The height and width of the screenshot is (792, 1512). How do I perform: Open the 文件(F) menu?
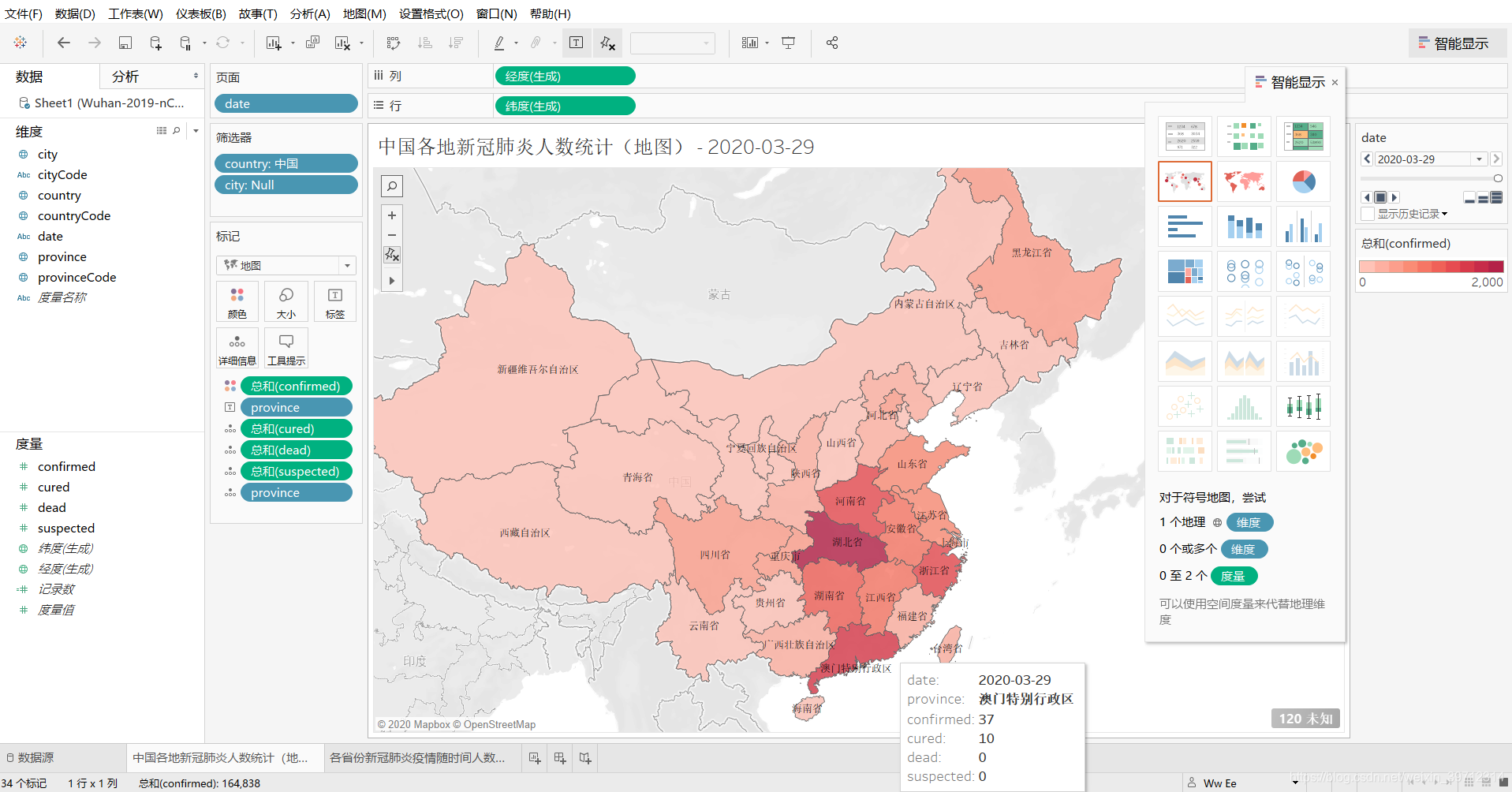[x=24, y=13]
